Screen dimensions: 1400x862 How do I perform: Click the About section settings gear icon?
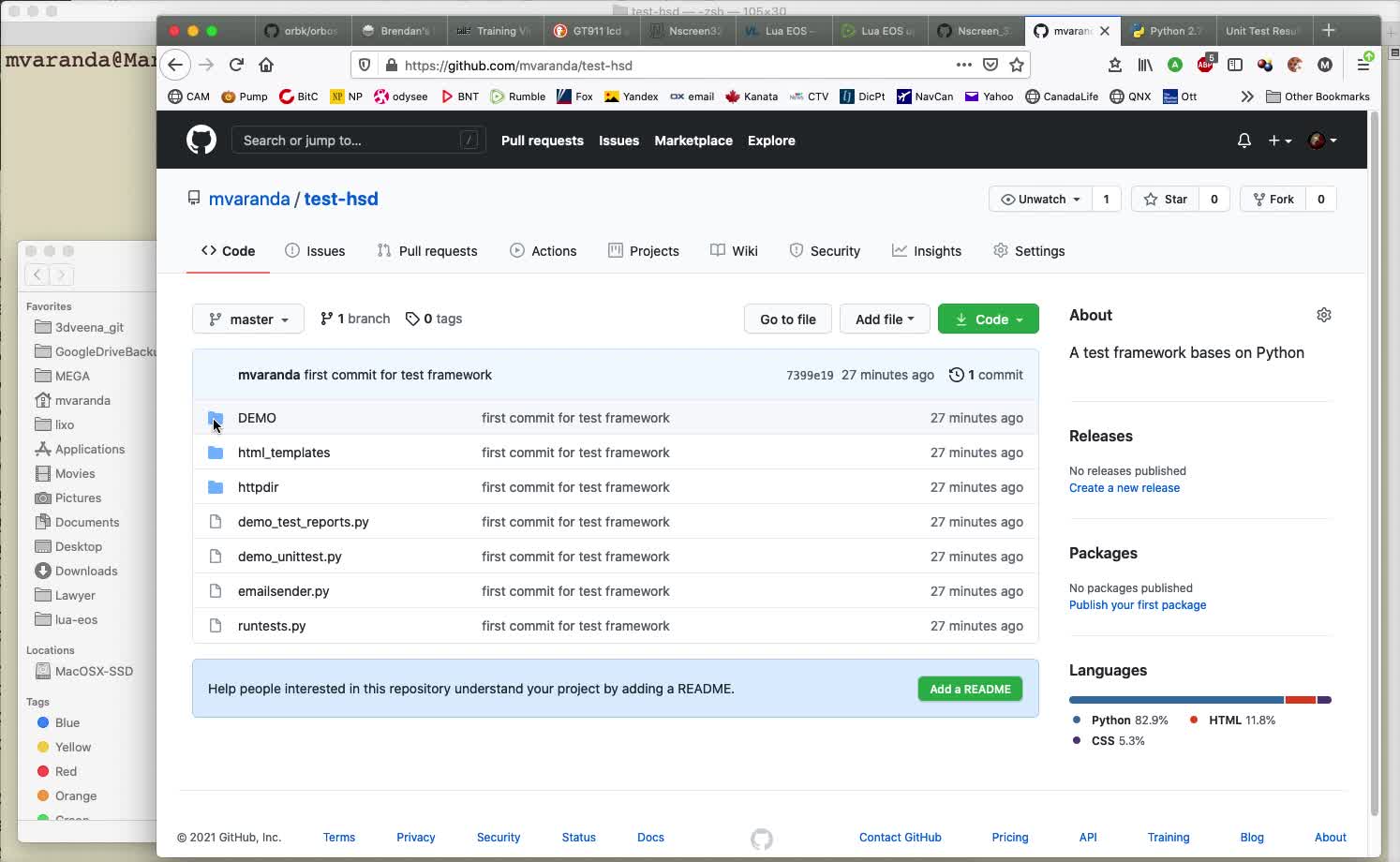pos(1323,315)
